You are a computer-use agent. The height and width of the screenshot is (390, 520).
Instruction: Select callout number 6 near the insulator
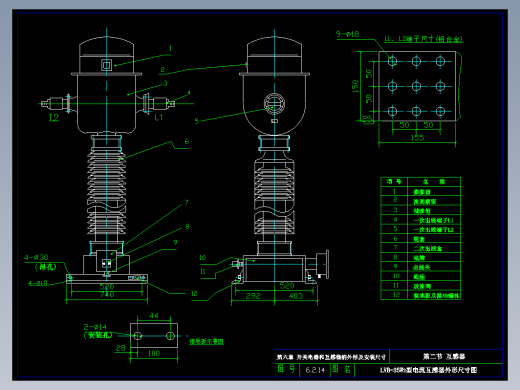(x=187, y=142)
